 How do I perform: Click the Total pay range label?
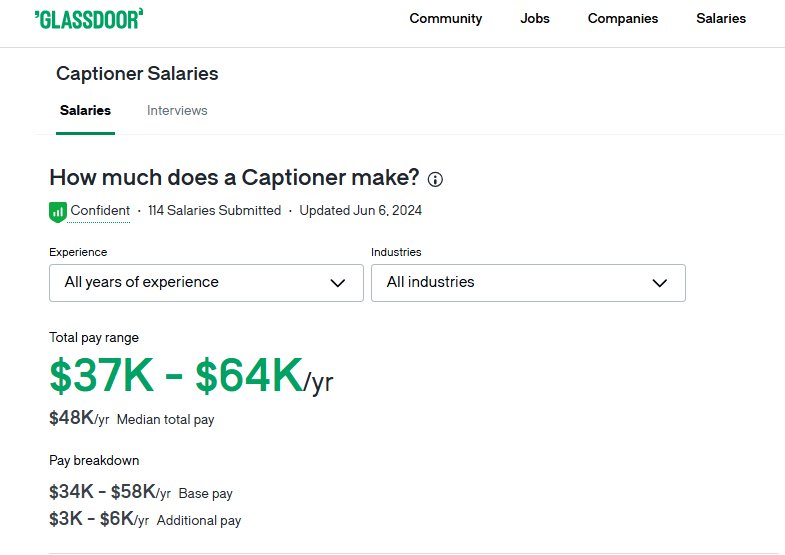[x=94, y=338]
